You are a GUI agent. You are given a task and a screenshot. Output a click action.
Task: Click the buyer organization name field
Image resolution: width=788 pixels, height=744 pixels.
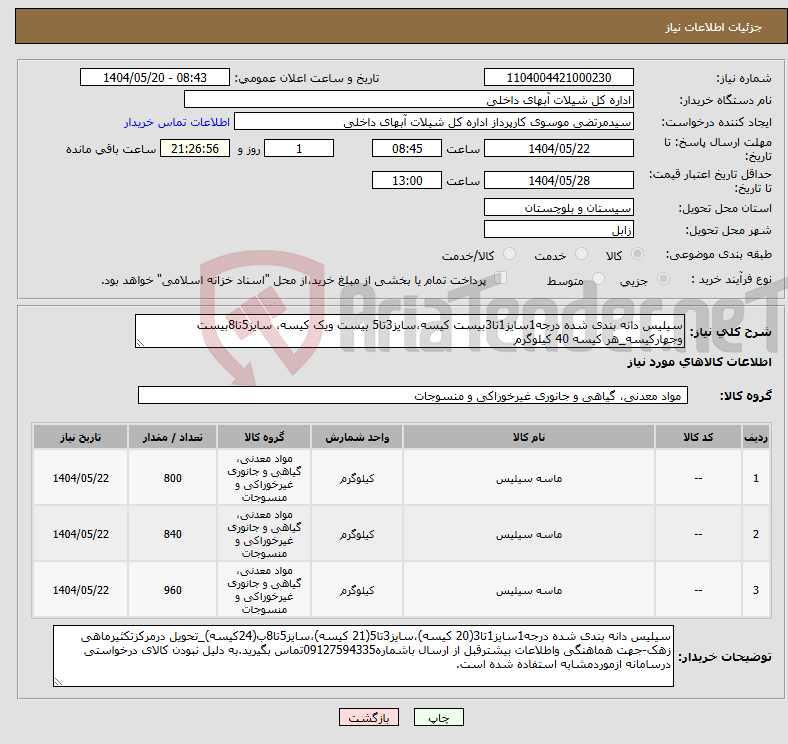(x=409, y=100)
